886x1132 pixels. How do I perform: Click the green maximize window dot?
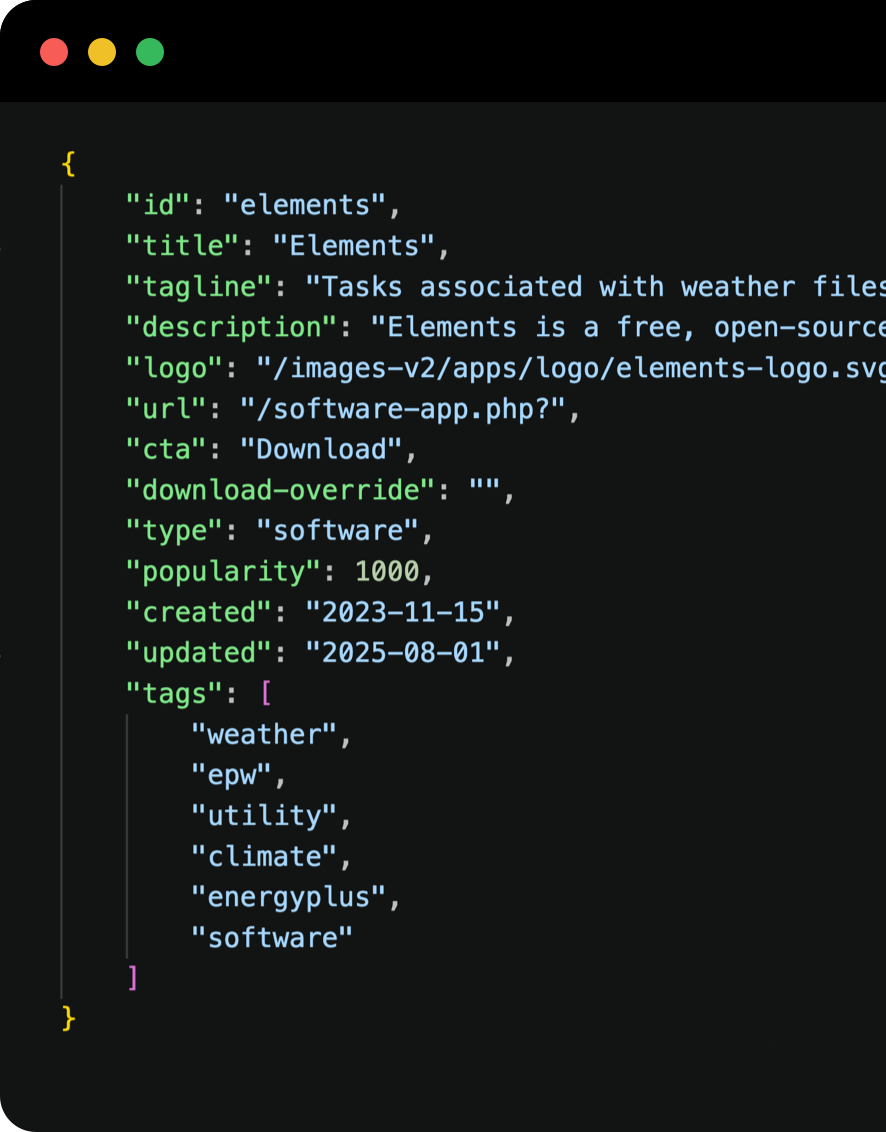tap(150, 52)
